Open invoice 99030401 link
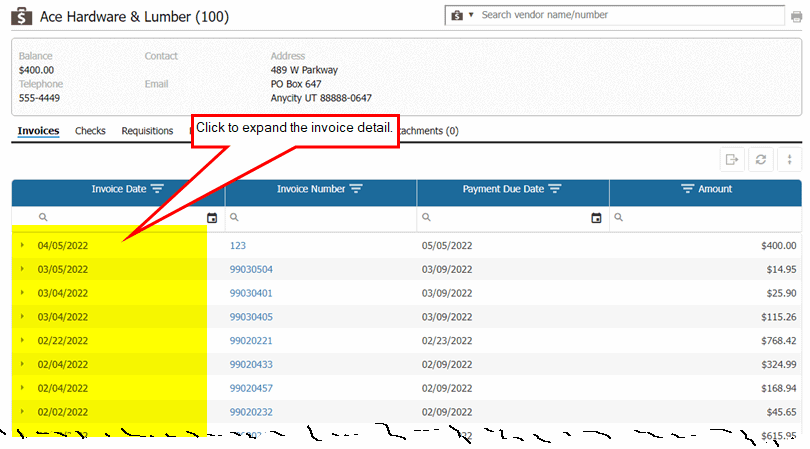This screenshot has width=810, height=449. 251,293
